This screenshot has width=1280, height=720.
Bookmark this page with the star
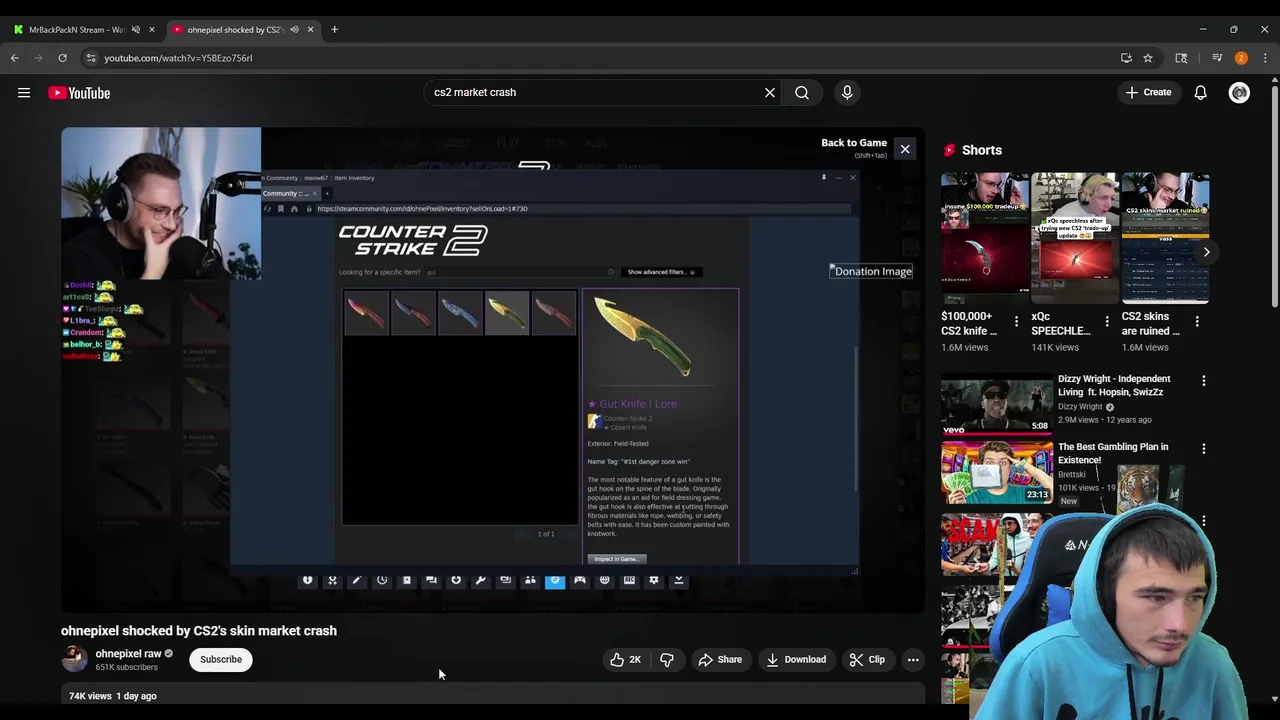(1148, 58)
